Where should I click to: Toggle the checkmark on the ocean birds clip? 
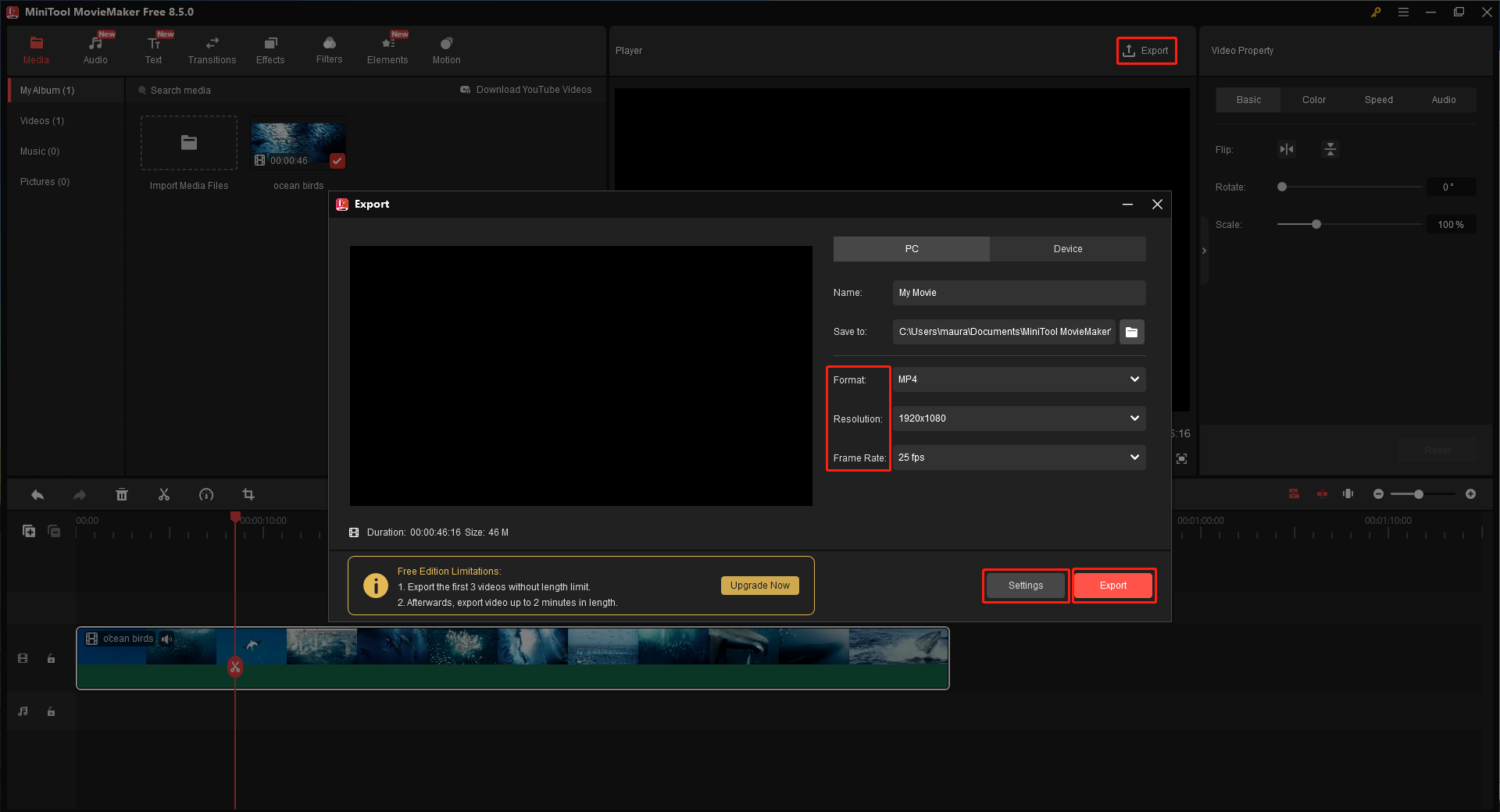[x=337, y=161]
